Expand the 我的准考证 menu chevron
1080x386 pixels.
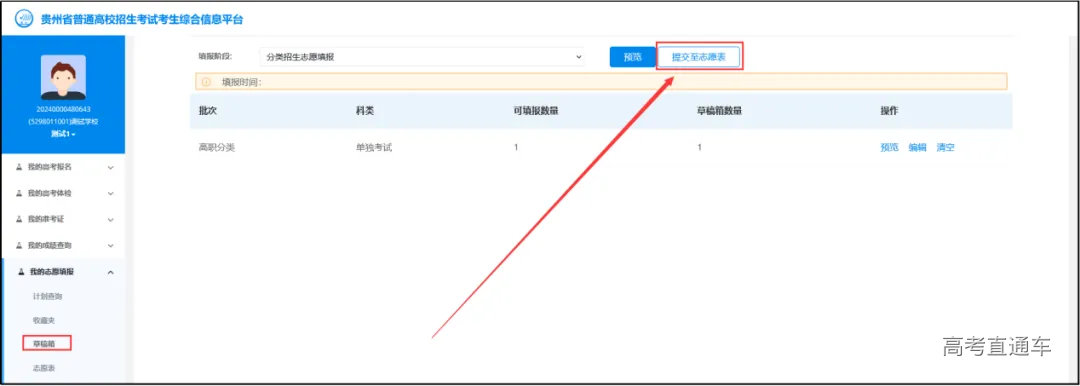coord(111,220)
